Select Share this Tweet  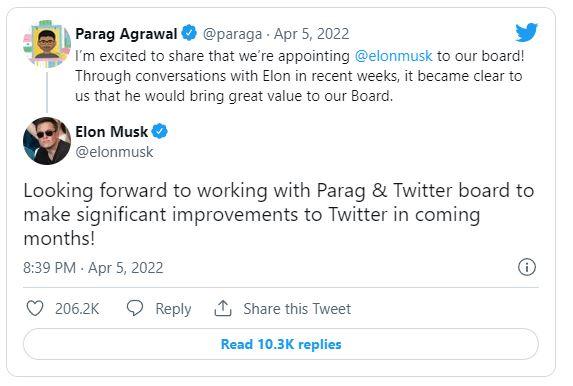[x=297, y=309]
